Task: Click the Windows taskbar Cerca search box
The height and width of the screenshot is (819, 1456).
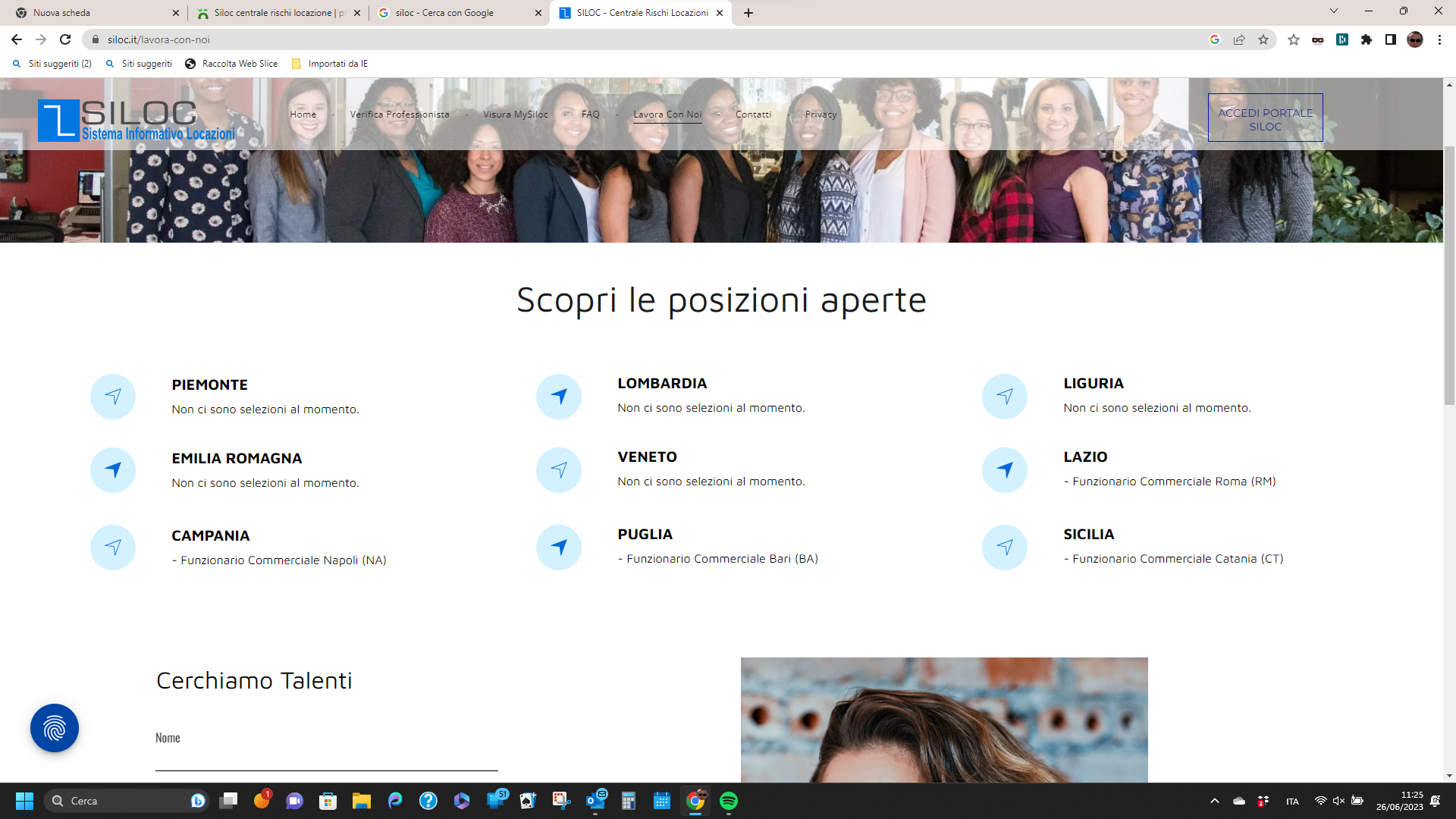Action: click(x=125, y=801)
